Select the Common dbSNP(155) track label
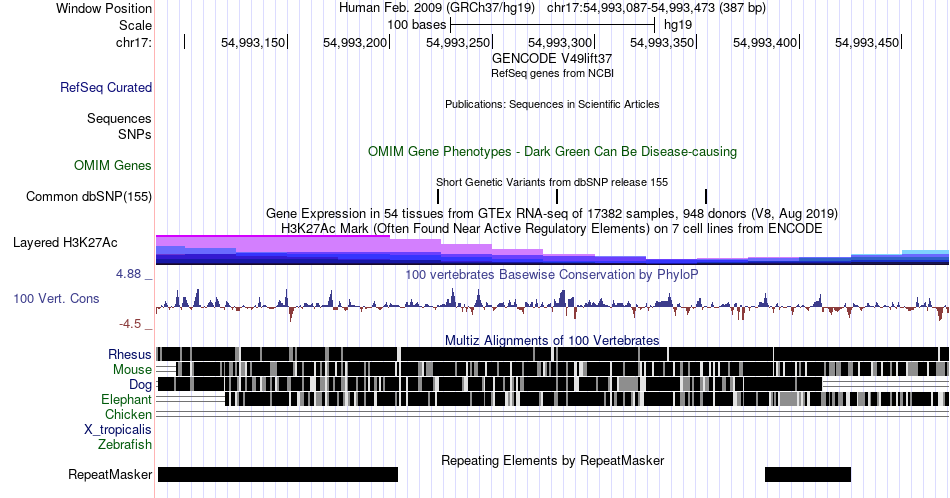The image size is (950, 498). tap(89, 196)
